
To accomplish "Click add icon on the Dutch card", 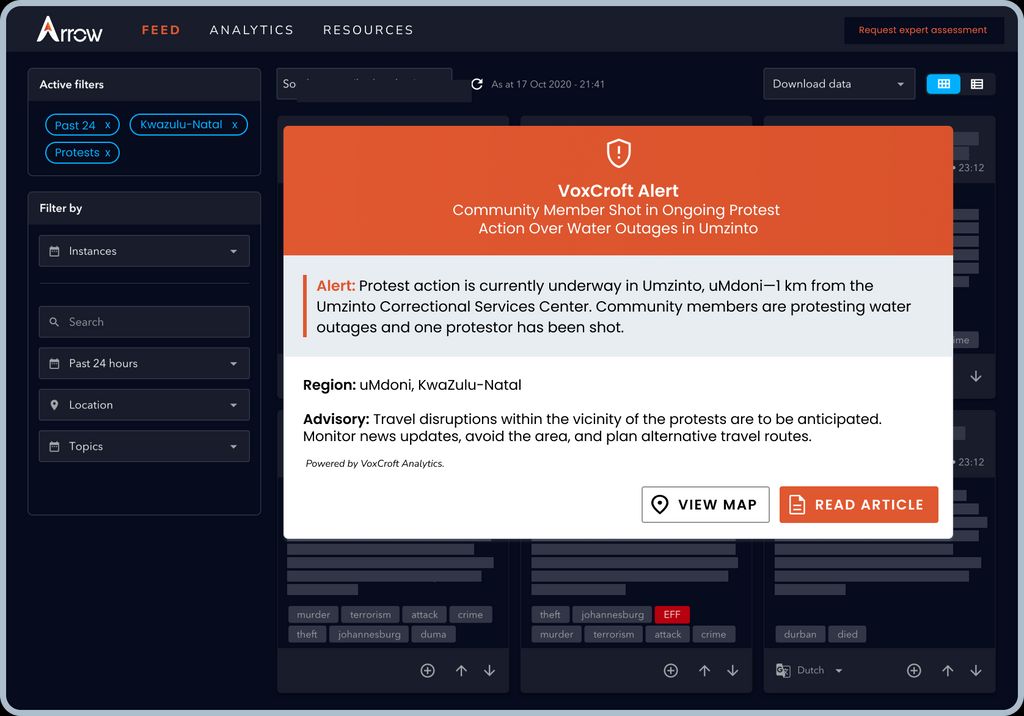I will pos(914,670).
